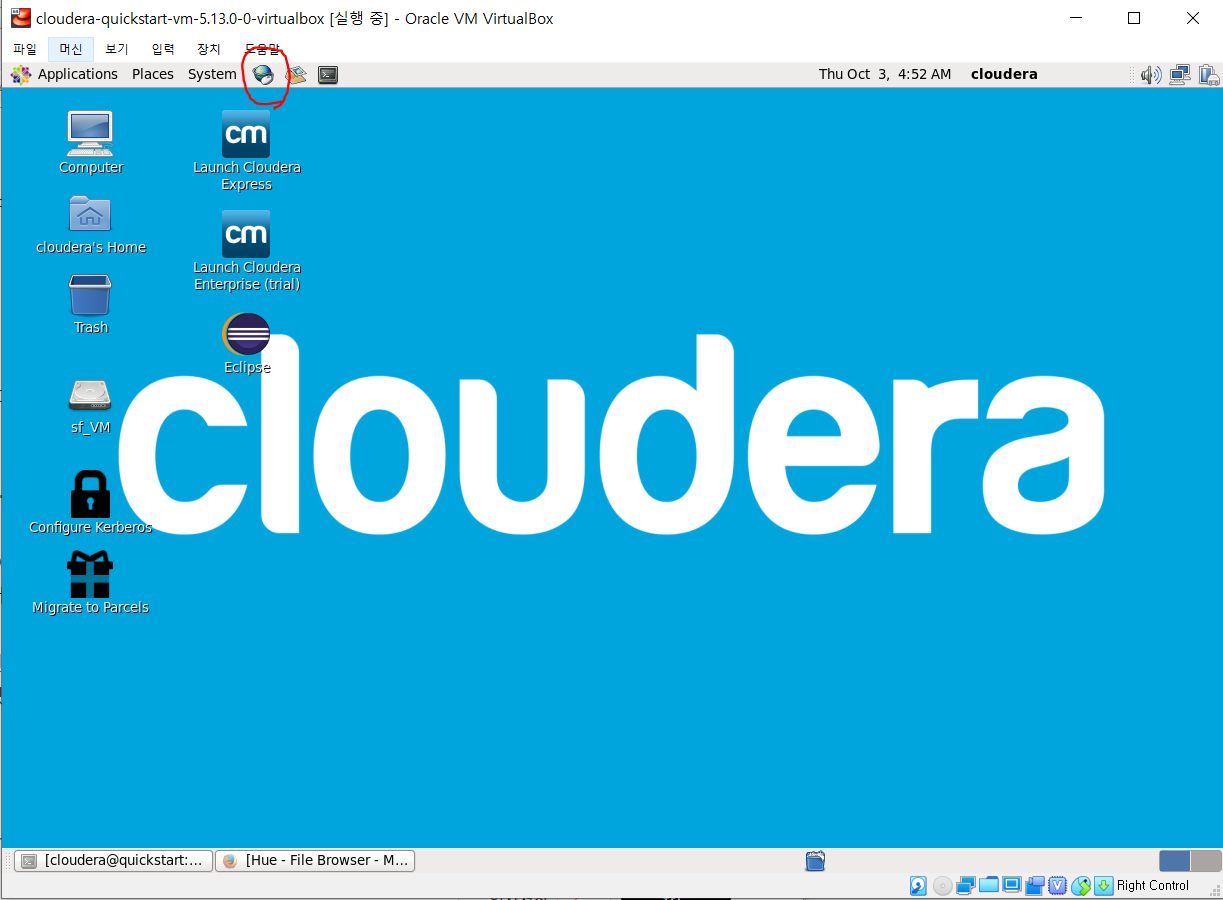Click the Right Control host key label
Screen dimensions: 1223x900
tap(1153, 886)
